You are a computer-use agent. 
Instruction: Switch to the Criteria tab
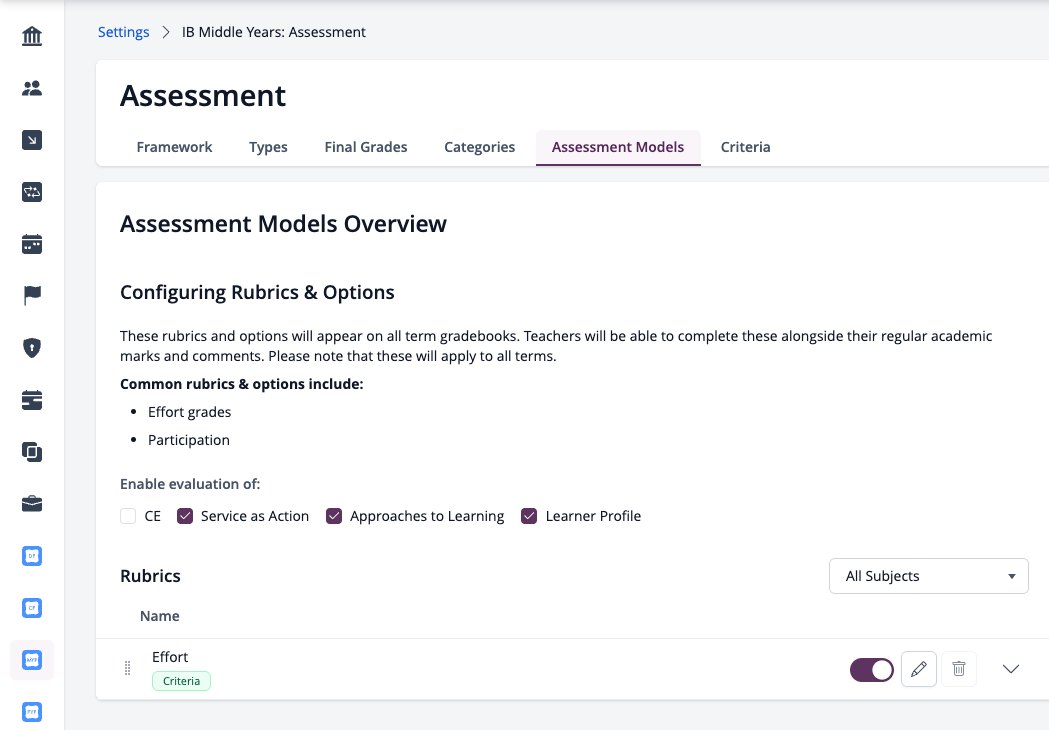pyautogui.click(x=745, y=147)
